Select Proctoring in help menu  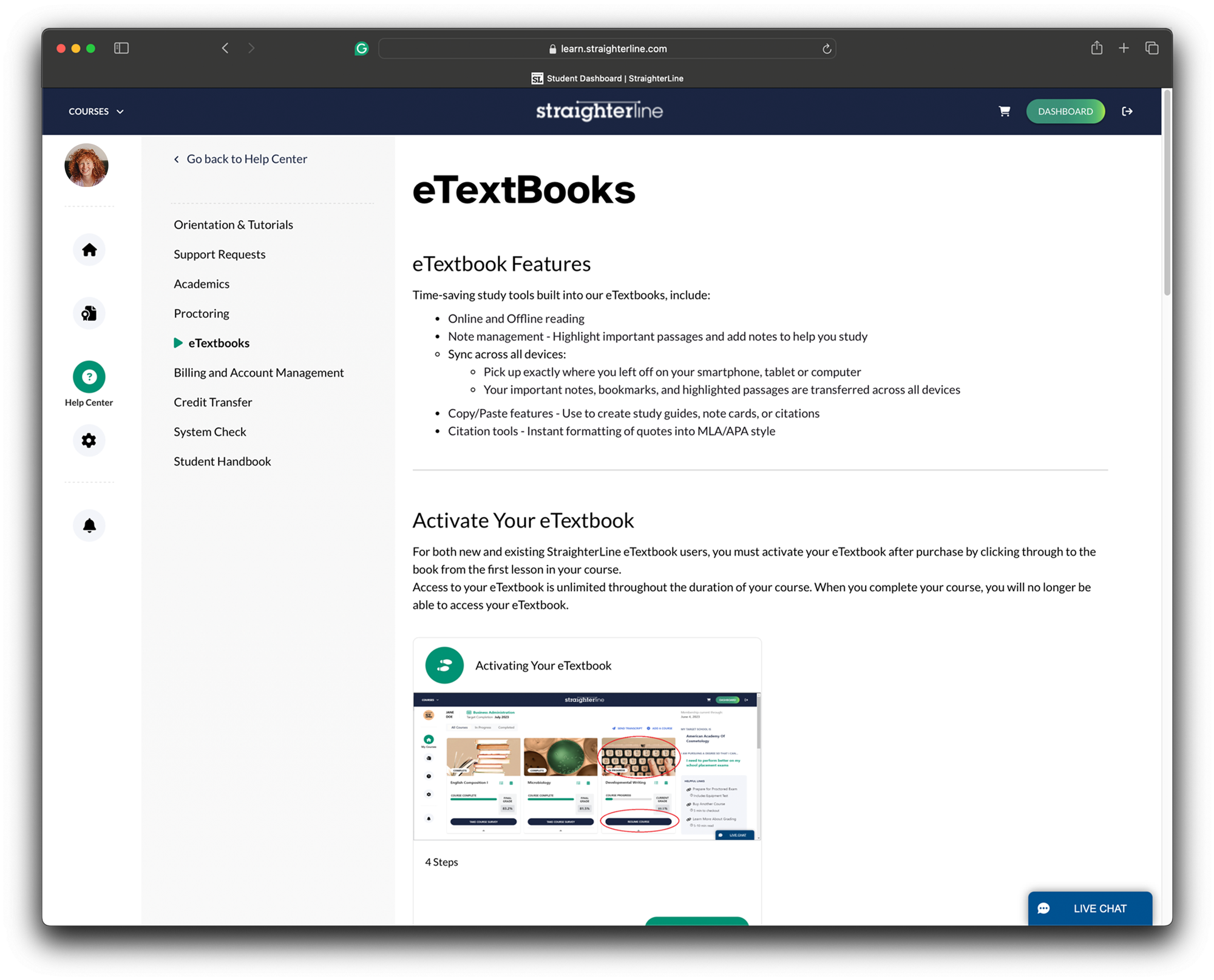tap(202, 313)
